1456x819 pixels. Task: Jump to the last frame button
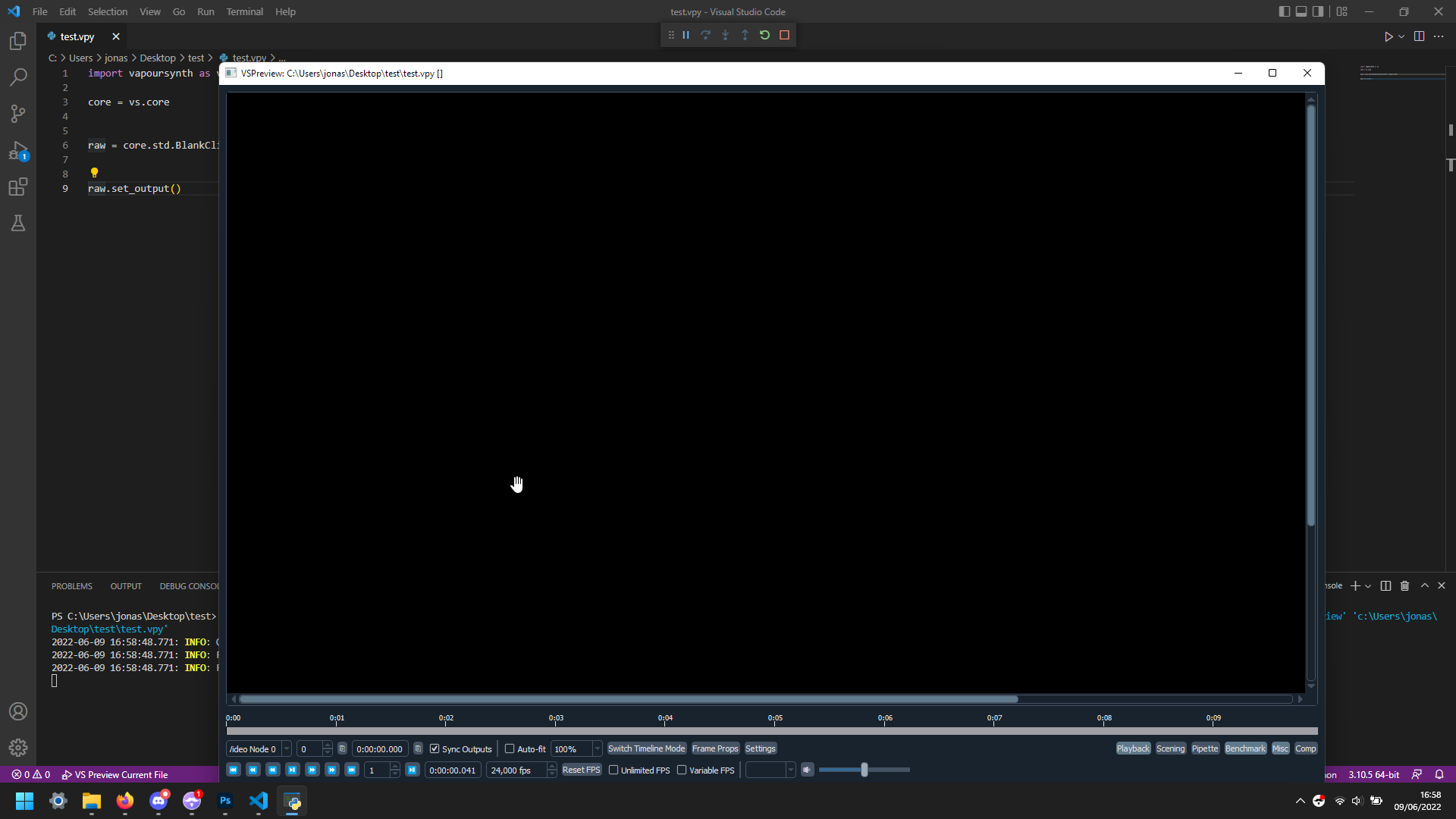pos(352,770)
